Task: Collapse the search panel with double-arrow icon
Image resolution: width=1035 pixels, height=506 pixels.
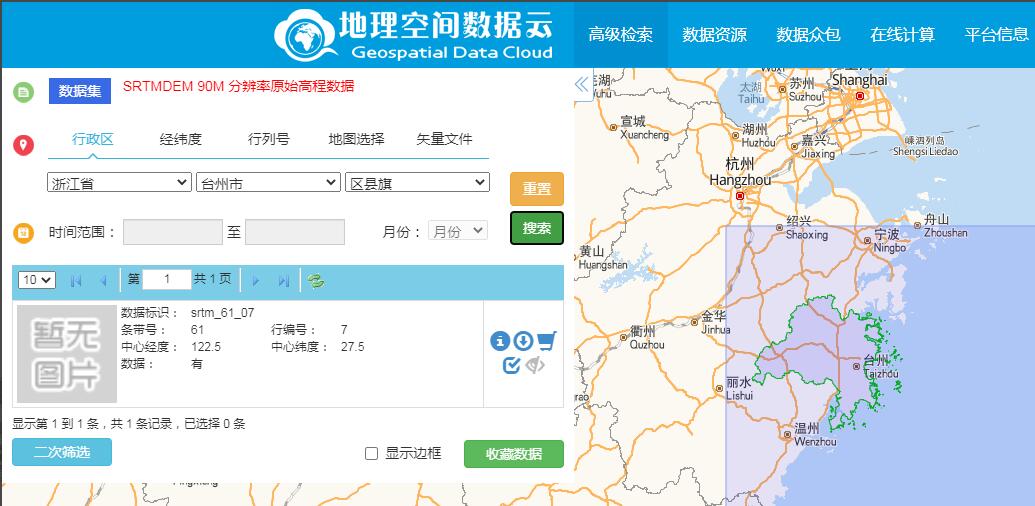Action: click(x=582, y=85)
